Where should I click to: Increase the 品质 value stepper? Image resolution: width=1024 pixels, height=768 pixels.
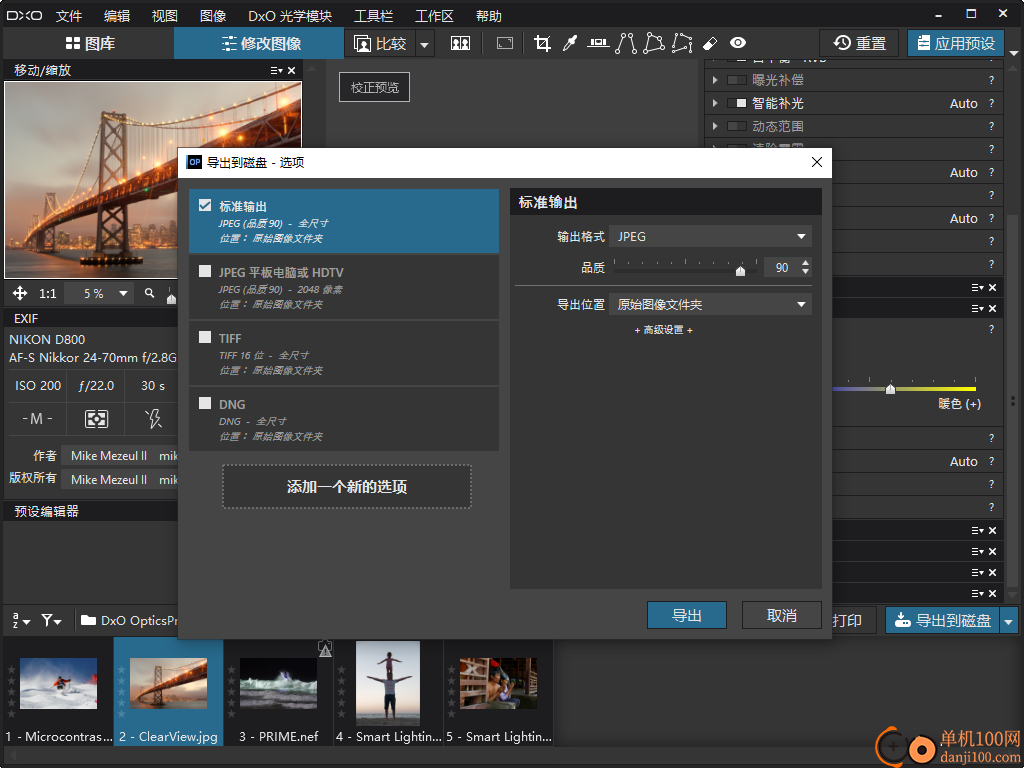805,263
